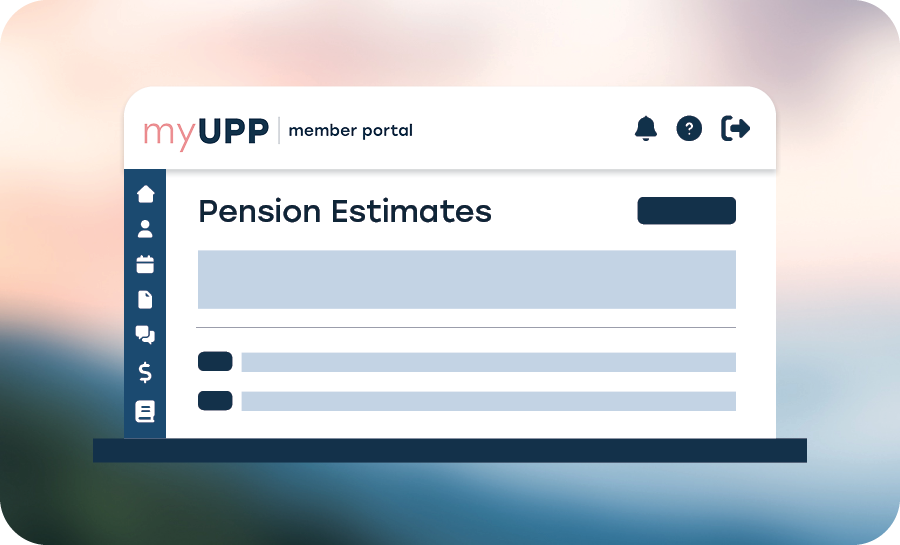Click the large light blue banner

click(x=466, y=279)
